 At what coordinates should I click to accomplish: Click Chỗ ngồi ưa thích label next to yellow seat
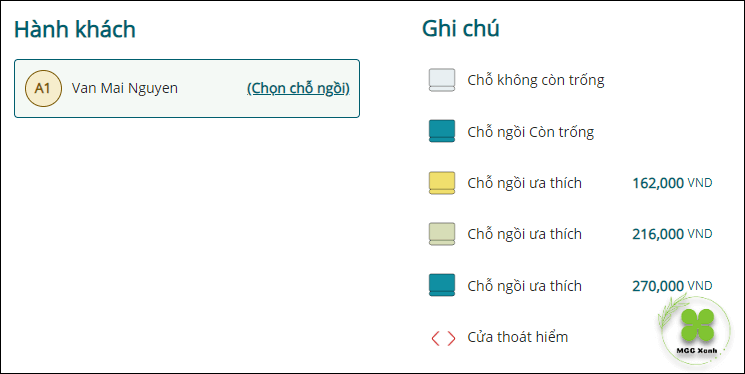[525, 183]
